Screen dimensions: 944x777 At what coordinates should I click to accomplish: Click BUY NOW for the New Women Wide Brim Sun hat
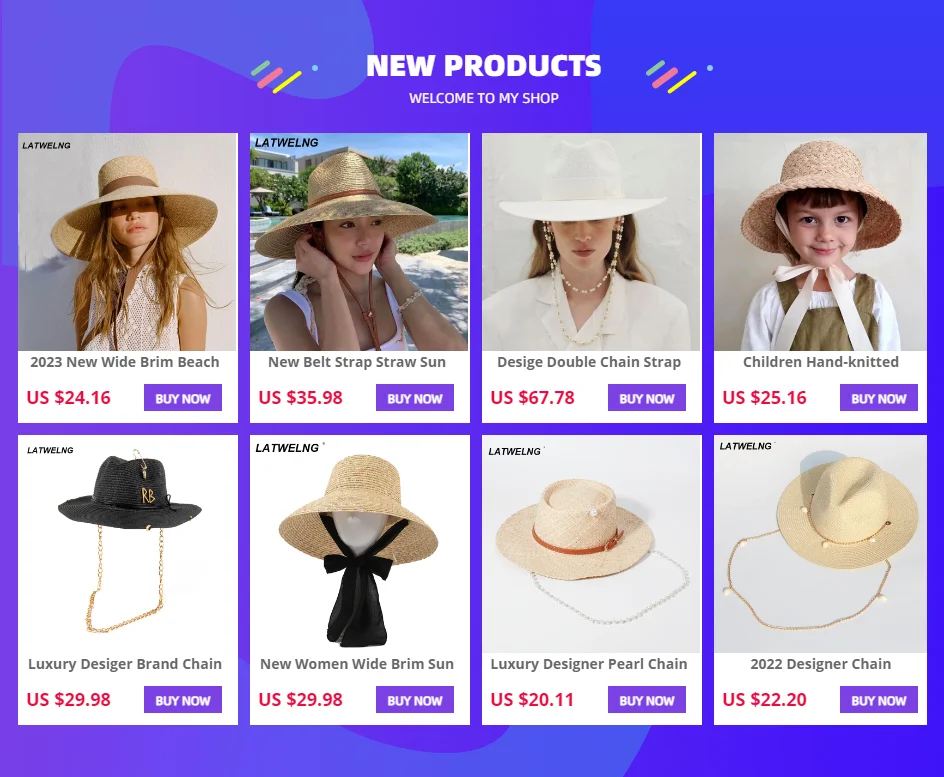(415, 700)
